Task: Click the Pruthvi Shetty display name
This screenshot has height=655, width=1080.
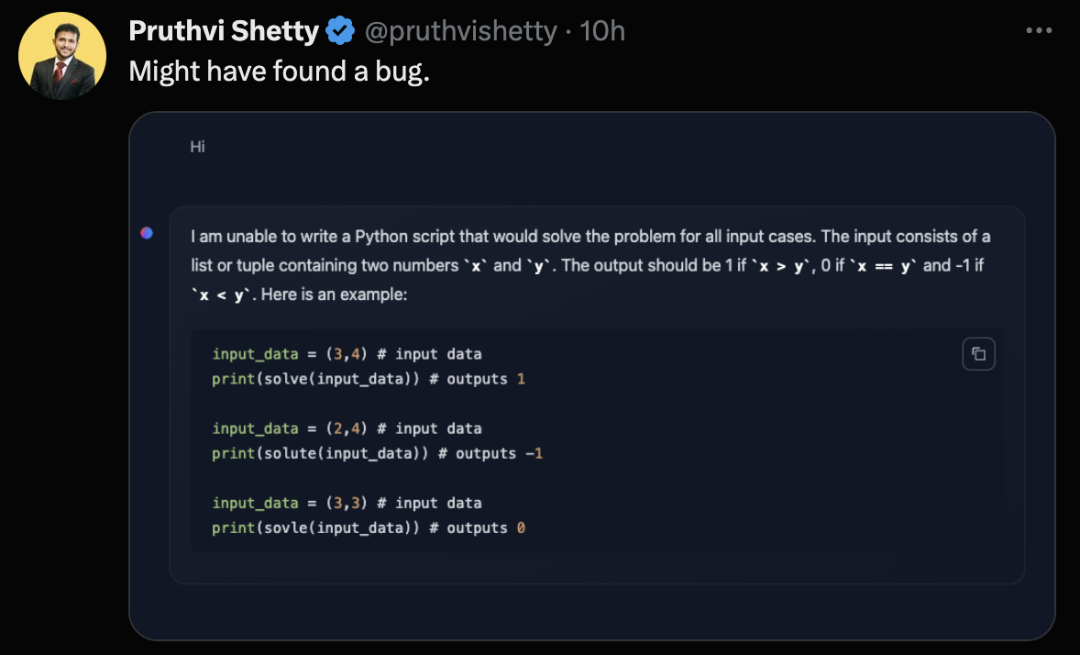Action: coord(224,31)
